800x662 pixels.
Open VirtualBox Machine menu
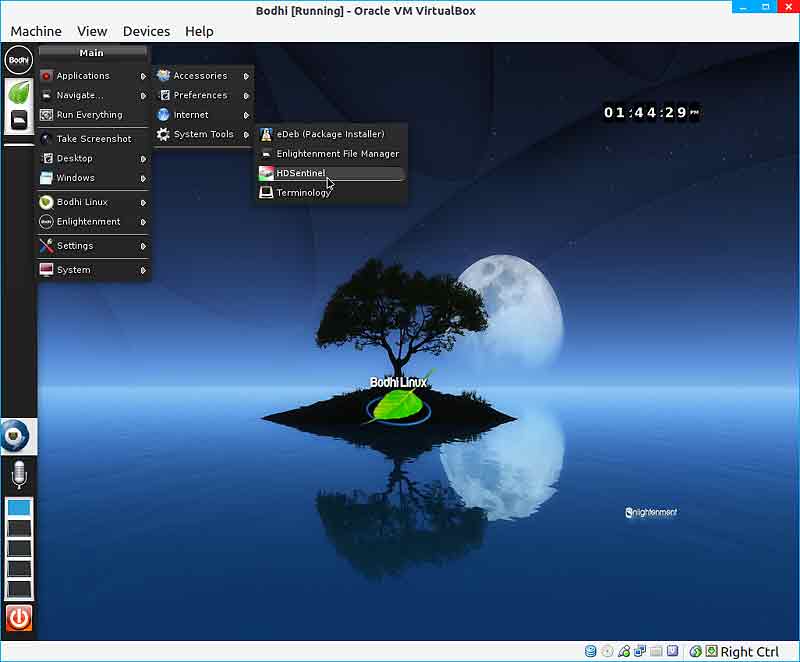coord(36,32)
